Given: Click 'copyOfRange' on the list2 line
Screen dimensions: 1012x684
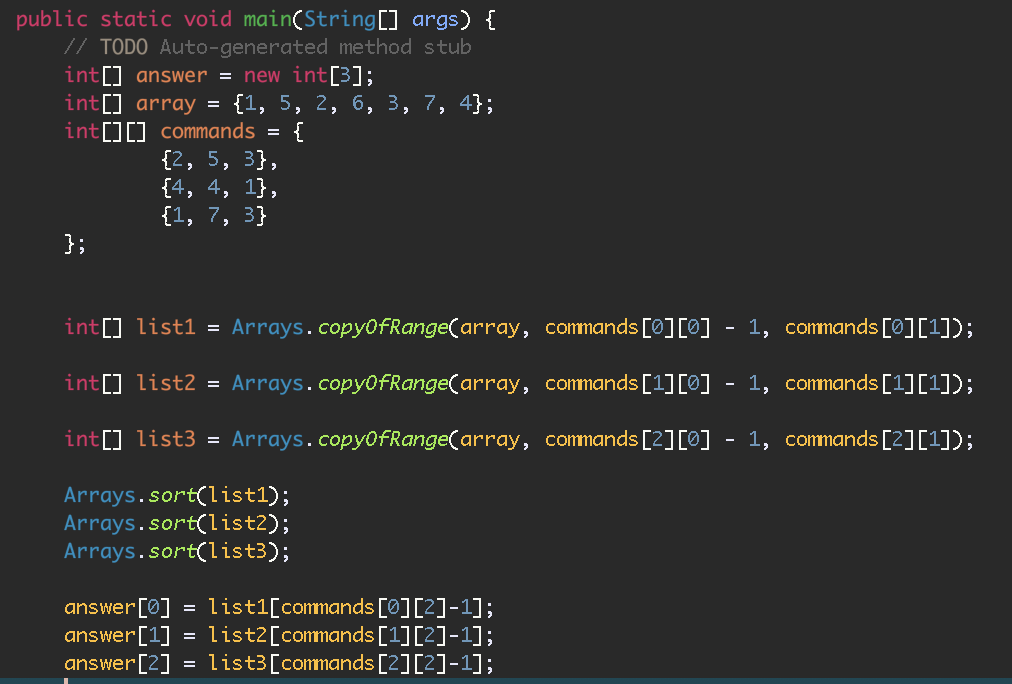Looking at the screenshot, I should [383, 384].
